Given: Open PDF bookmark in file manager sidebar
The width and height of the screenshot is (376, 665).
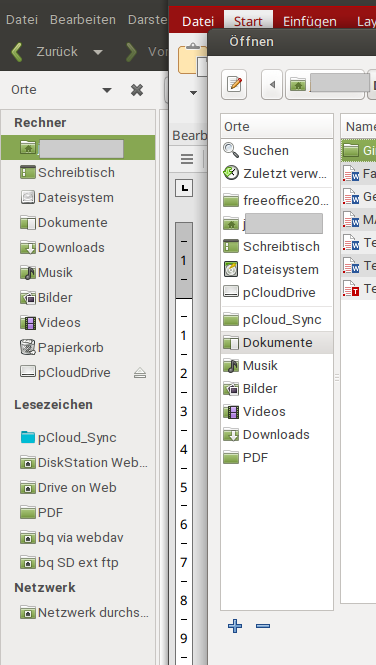Looking at the screenshot, I should (x=78, y=513).
